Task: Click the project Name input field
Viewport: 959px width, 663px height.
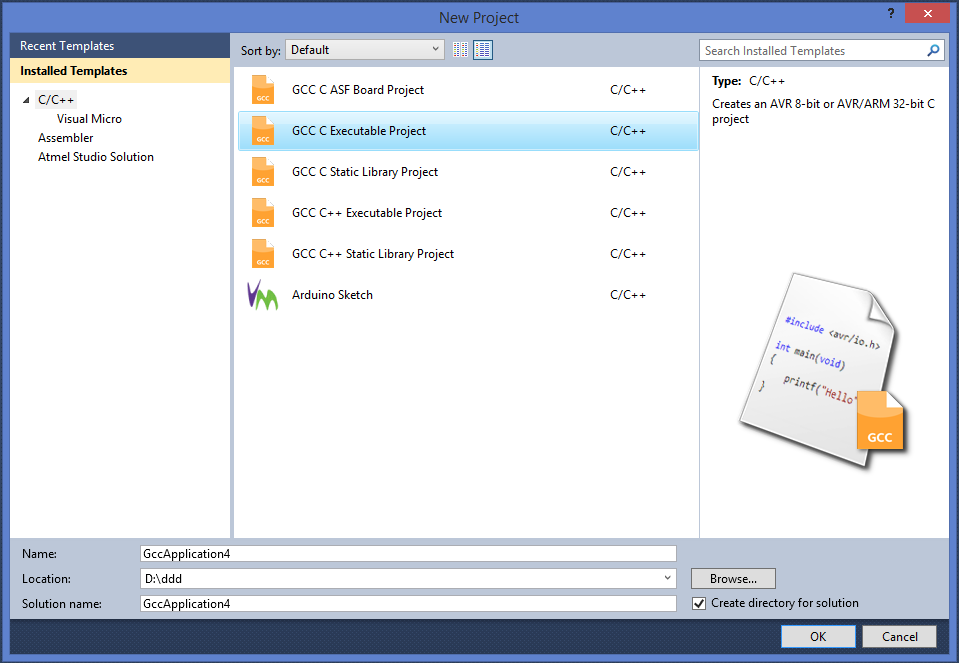Action: point(408,554)
